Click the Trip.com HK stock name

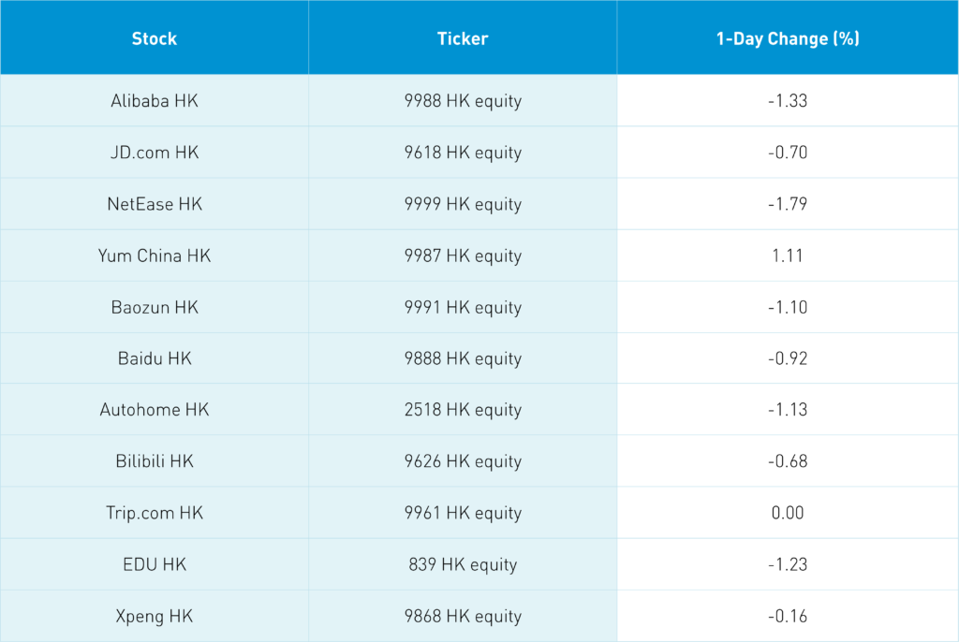click(x=154, y=513)
